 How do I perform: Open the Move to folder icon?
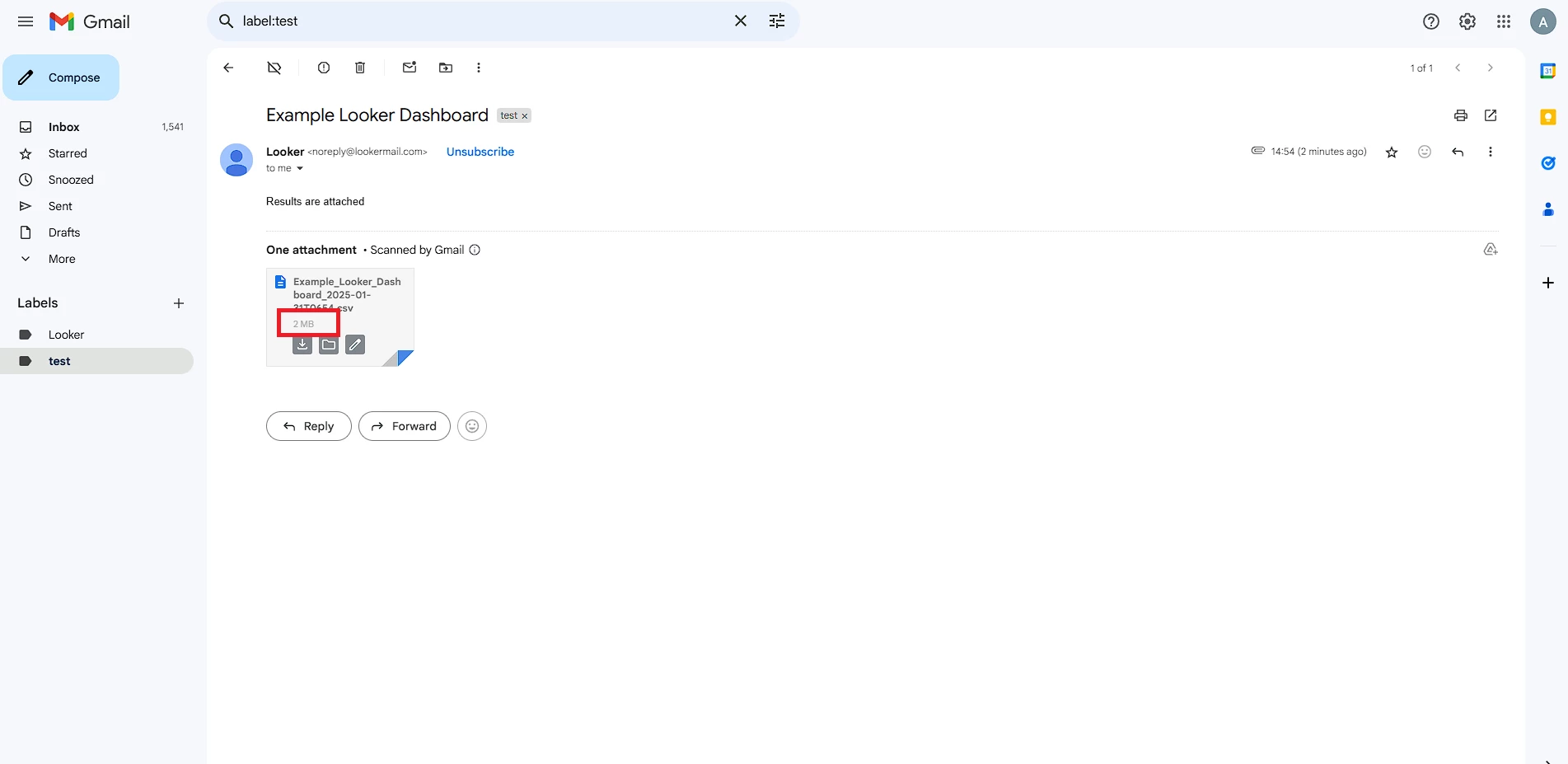point(446,68)
